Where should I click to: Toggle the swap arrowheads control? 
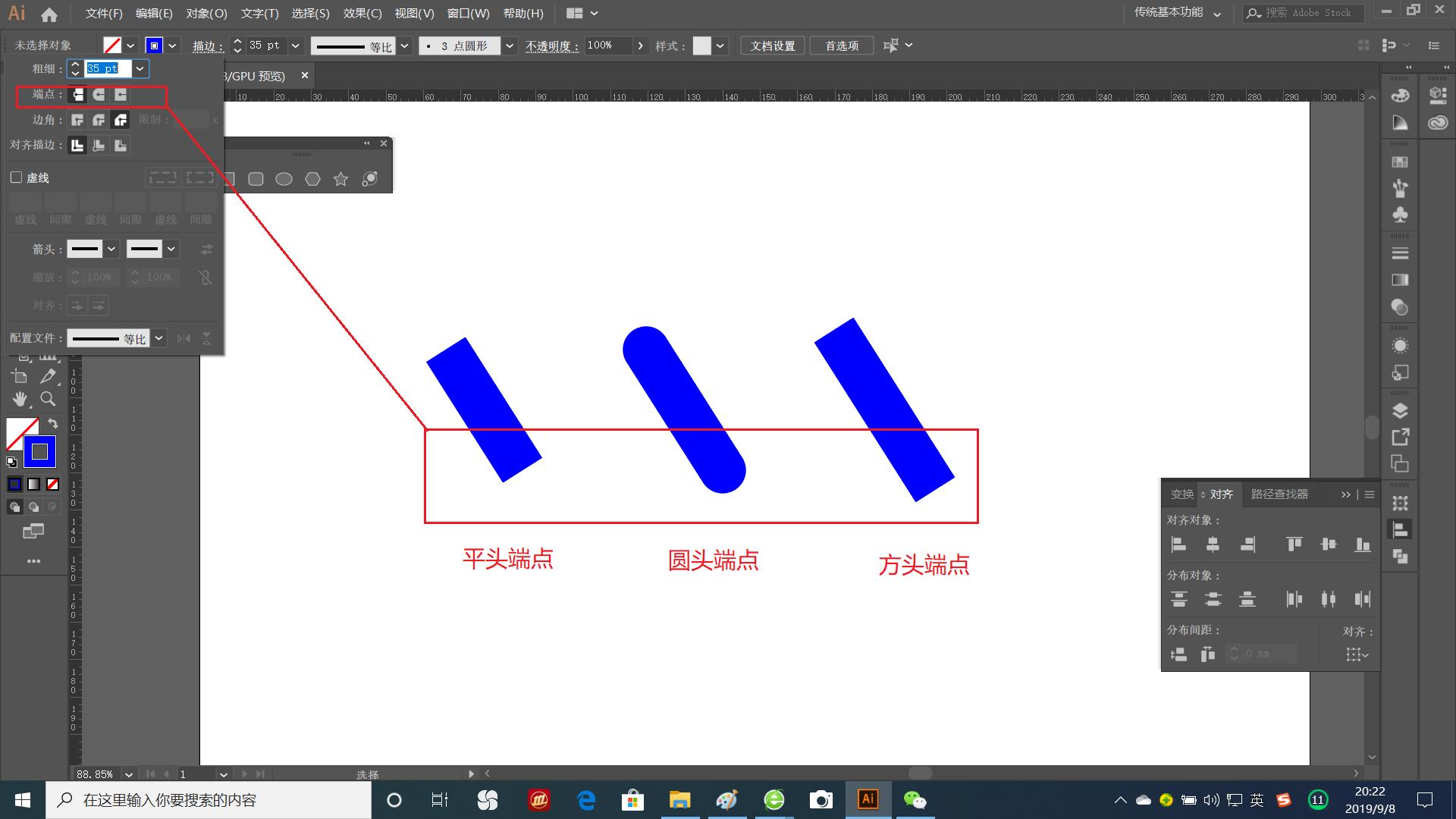pyautogui.click(x=206, y=249)
